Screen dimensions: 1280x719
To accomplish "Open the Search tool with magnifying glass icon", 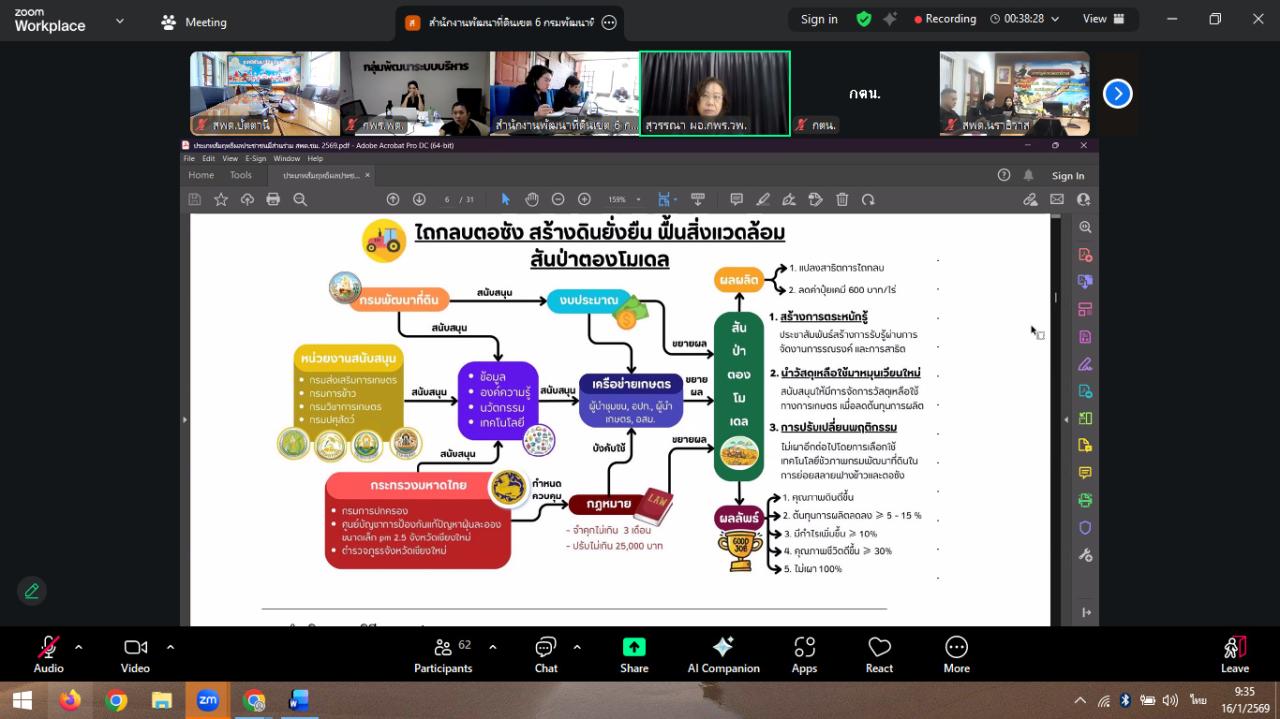I will pos(300,199).
